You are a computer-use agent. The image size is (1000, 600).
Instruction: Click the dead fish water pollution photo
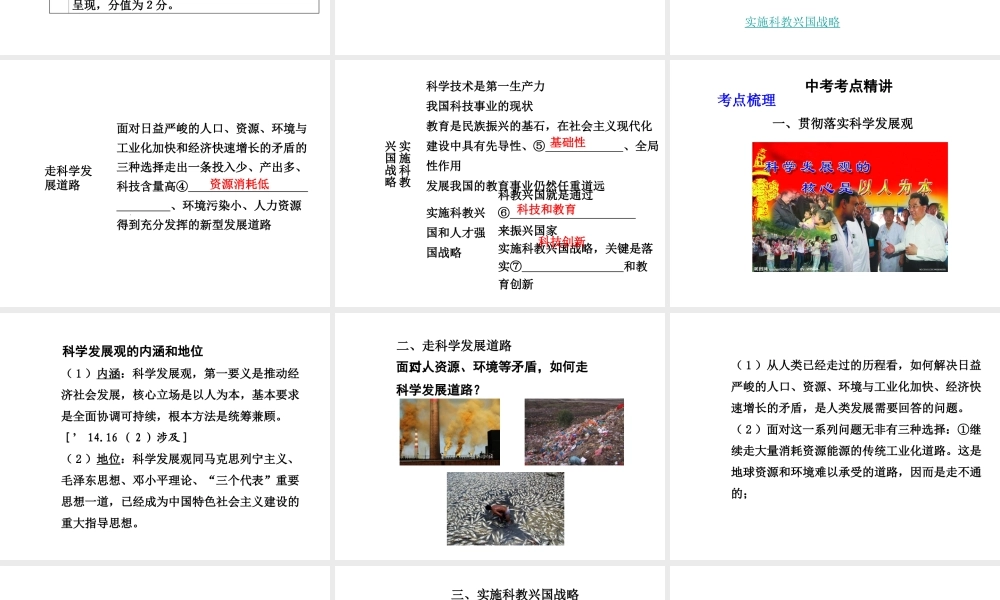coord(505,509)
